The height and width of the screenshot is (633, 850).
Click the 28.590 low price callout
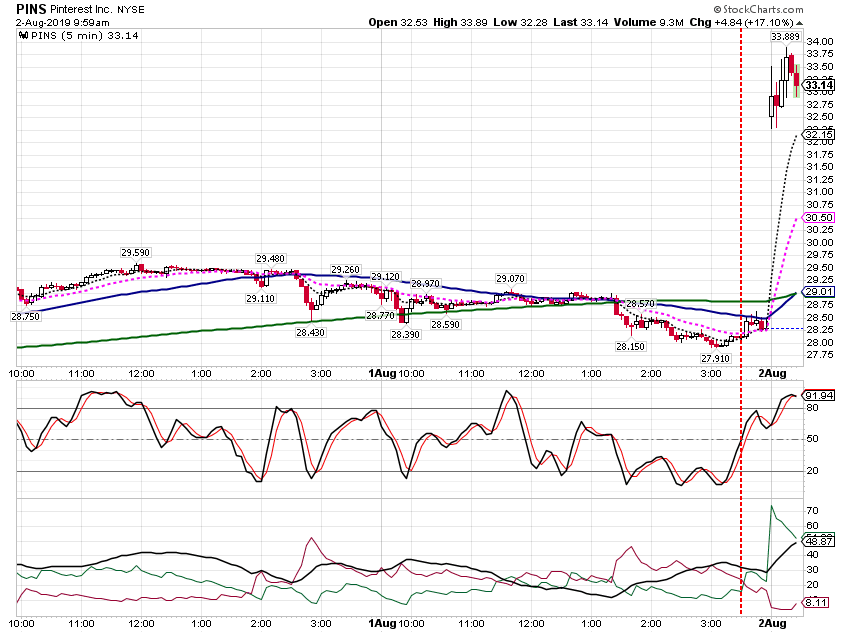pos(446,325)
